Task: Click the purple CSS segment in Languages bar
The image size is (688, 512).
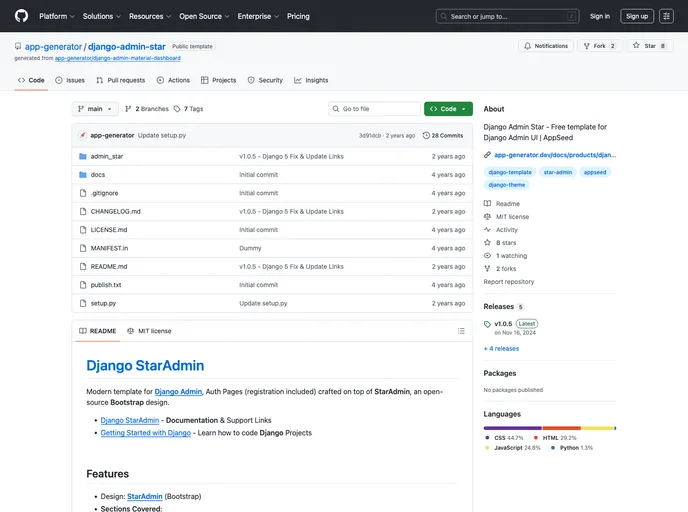Action: [x=512, y=428]
